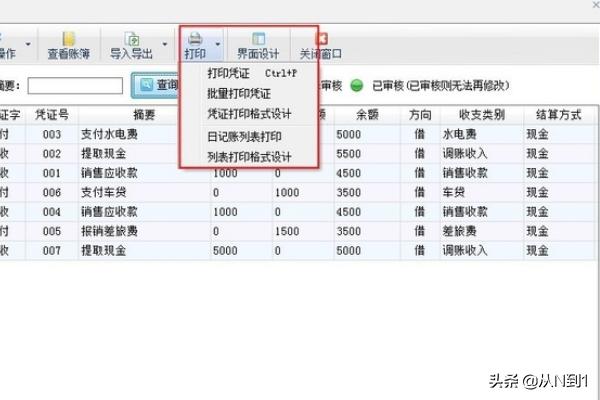
Task: Choose 批量打印凭证 from print menu
Action: pos(239,93)
